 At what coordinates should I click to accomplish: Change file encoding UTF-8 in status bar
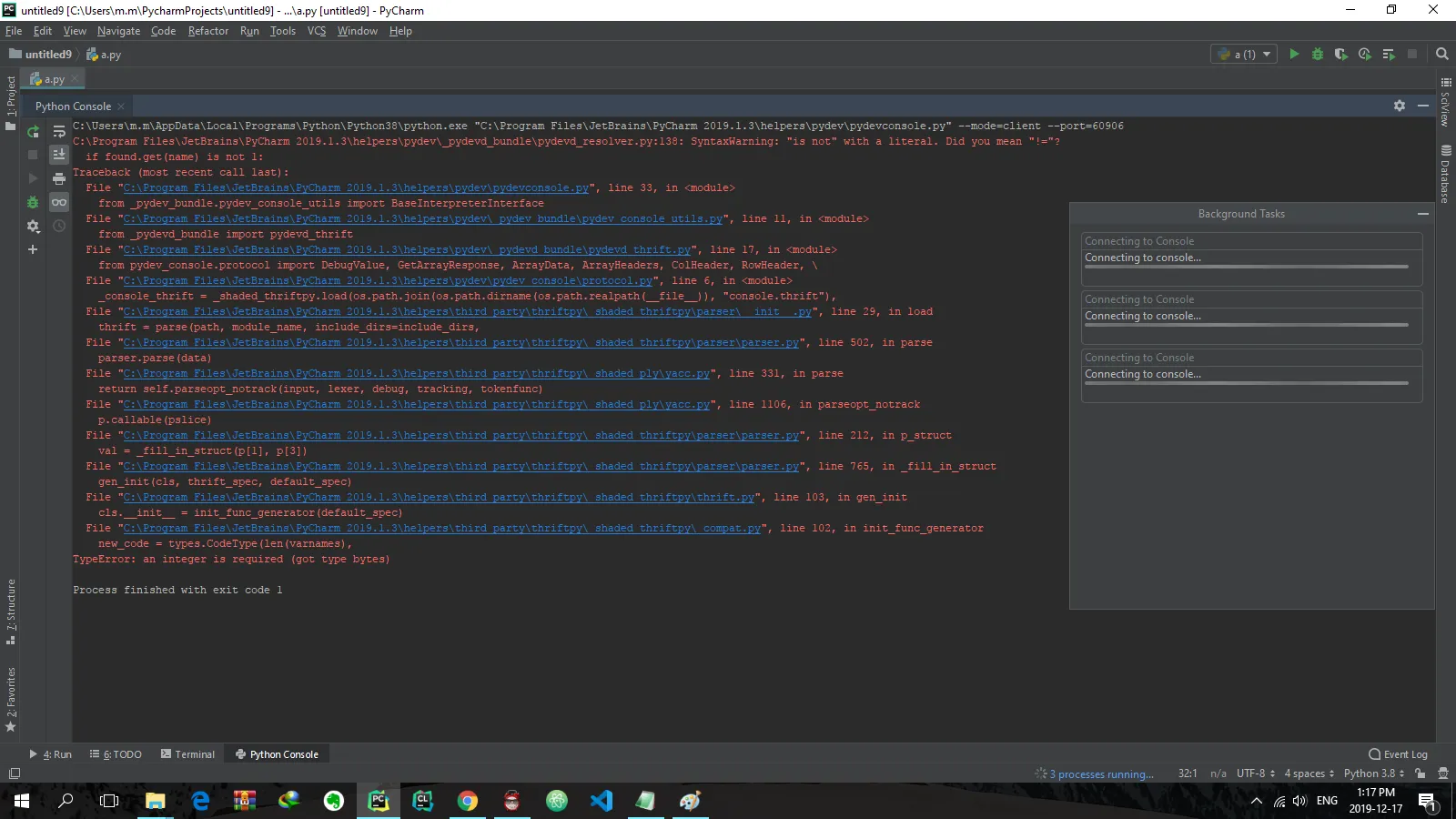(x=1256, y=773)
